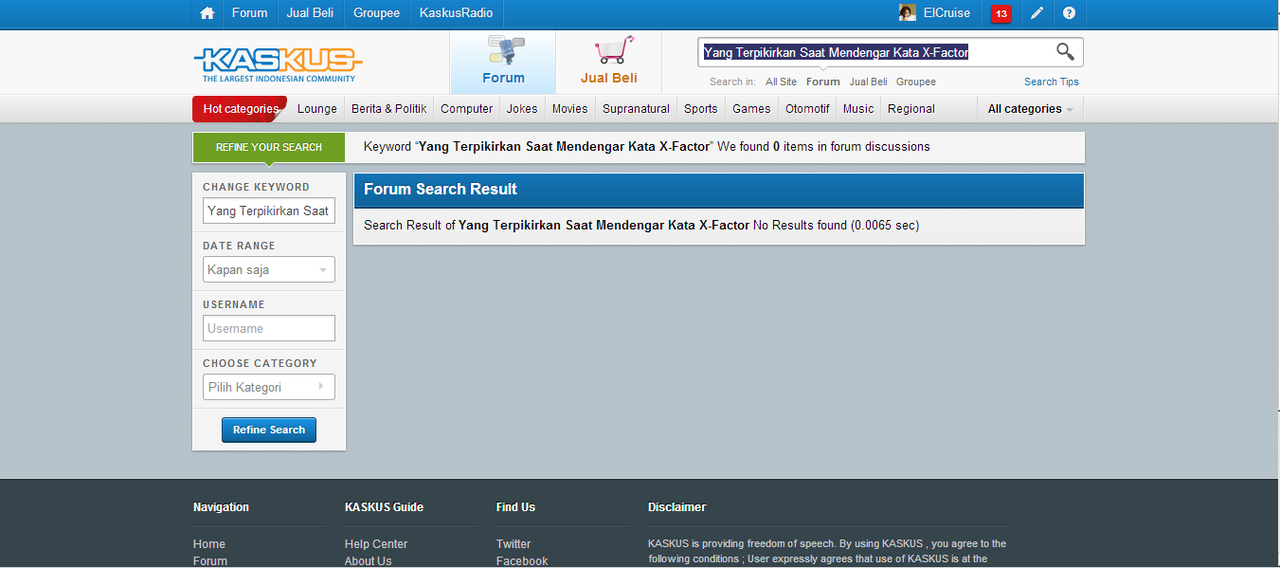Open the Lounge category
The image size is (1280, 568).
pyautogui.click(x=317, y=109)
